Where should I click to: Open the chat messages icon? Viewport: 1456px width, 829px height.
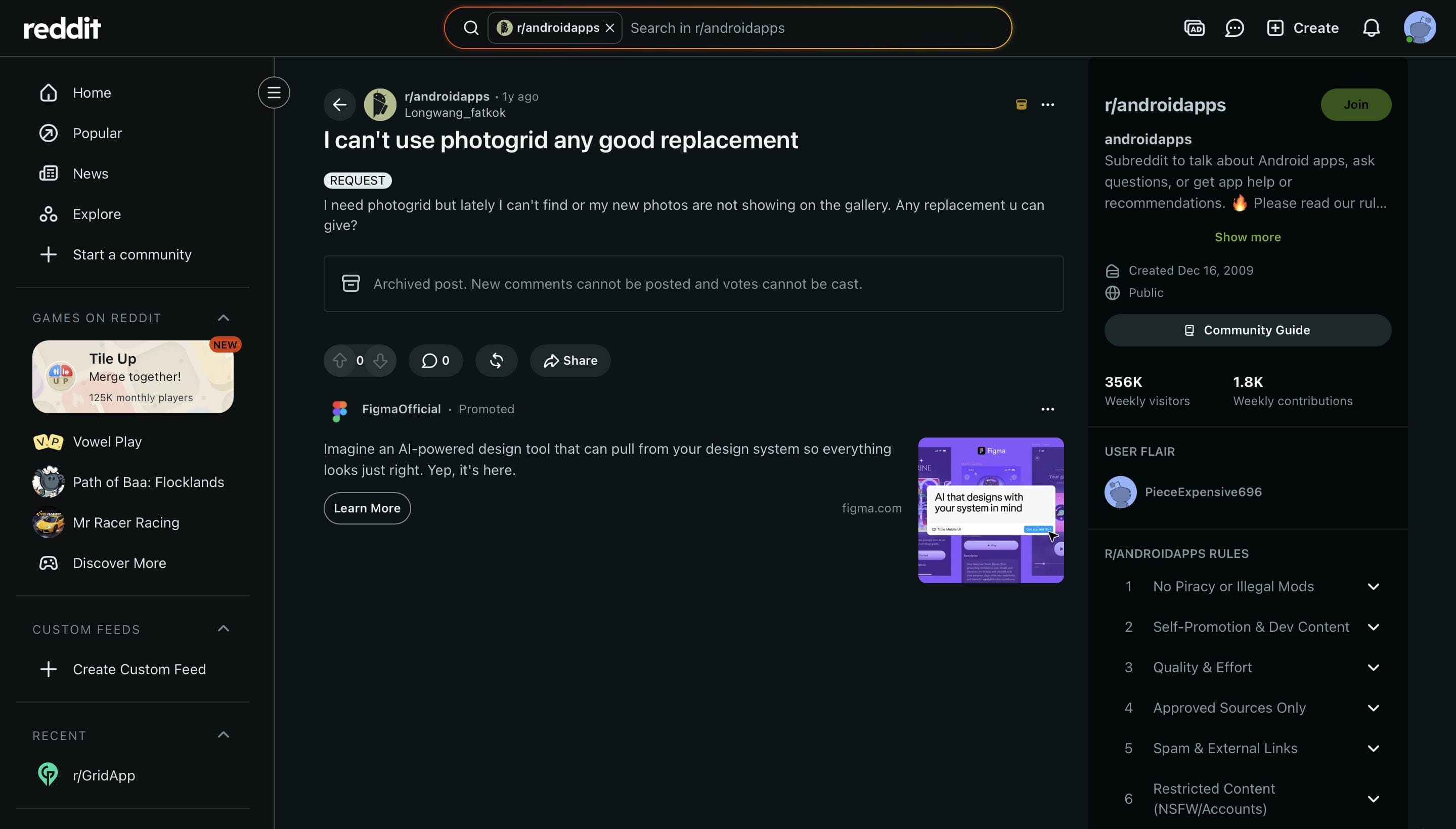click(1234, 28)
